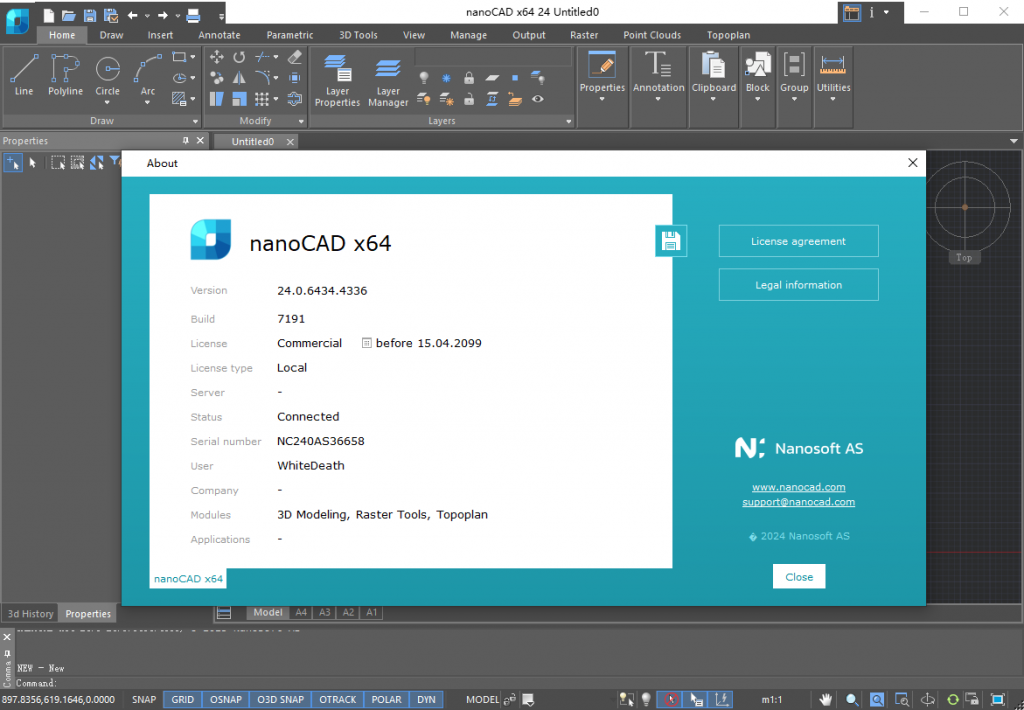Select the Line drawing tool

pos(24,74)
